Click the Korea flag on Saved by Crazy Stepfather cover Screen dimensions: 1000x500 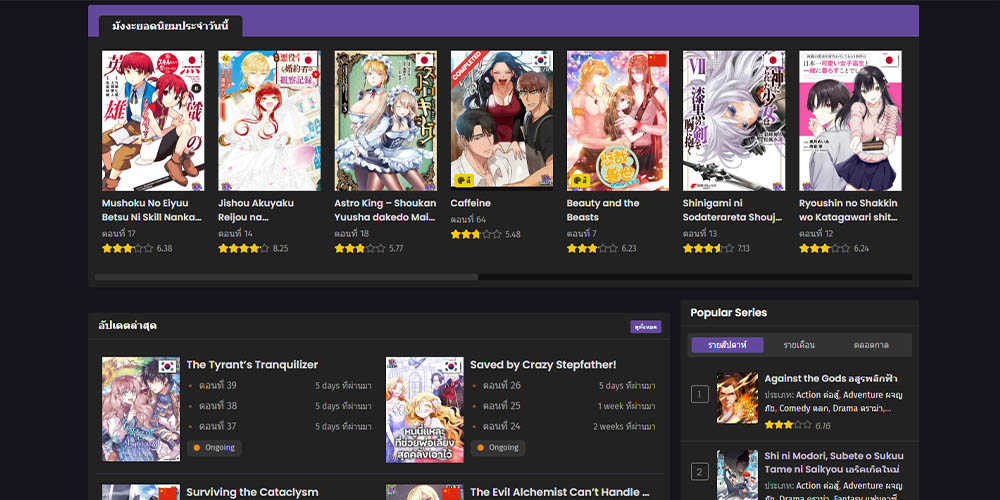[452, 367]
